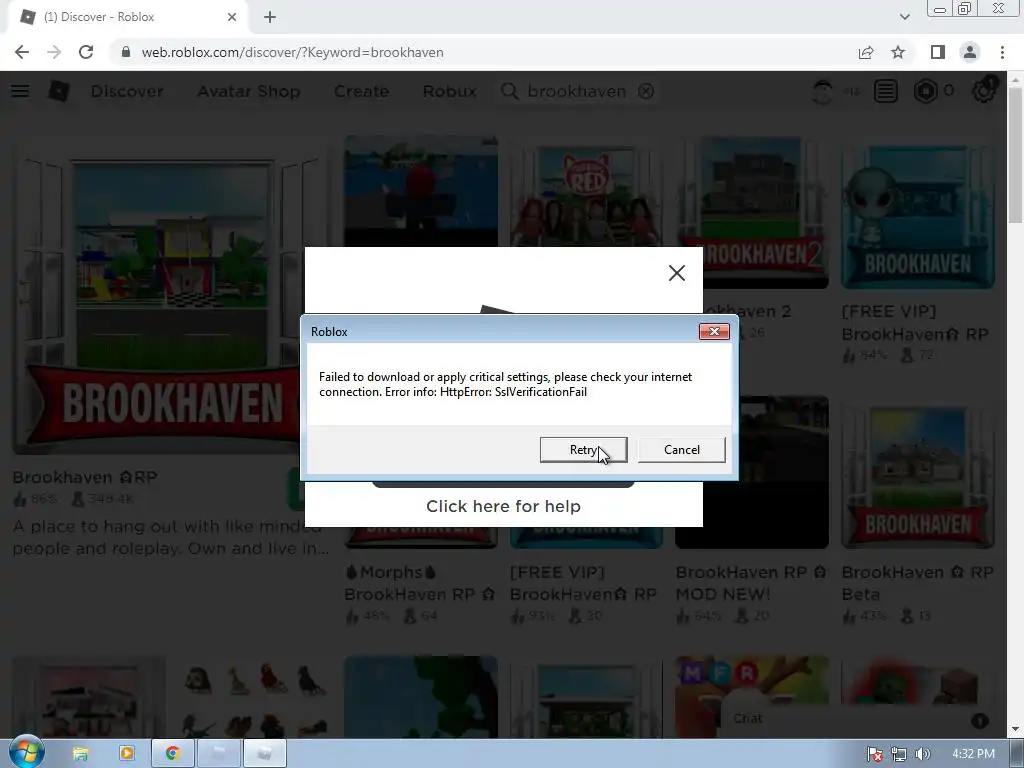Click the search magnifier icon
Viewport: 1024px width, 768px height.
click(x=509, y=91)
